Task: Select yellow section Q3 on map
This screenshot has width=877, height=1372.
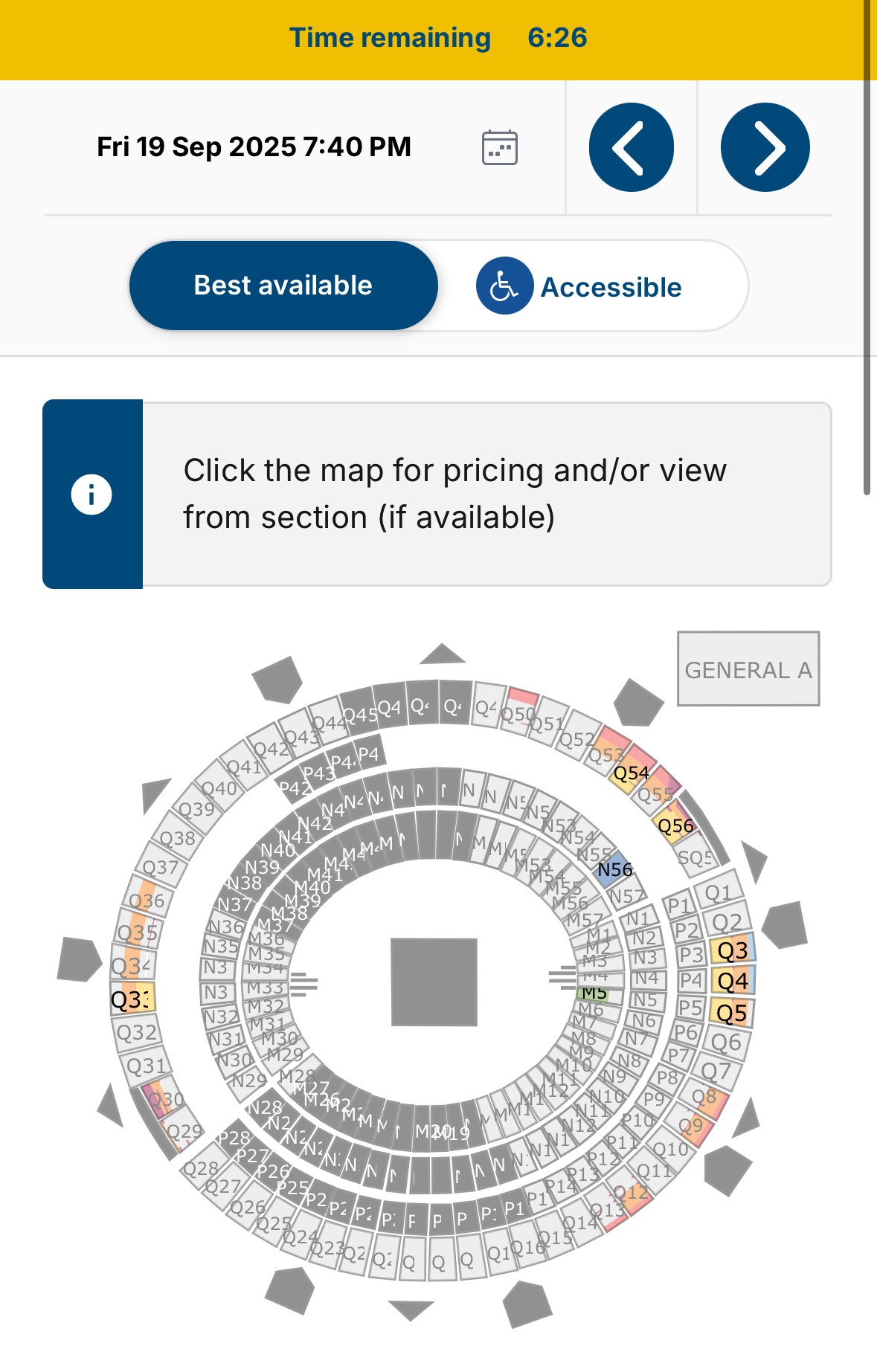Action: click(x=733, y=950)
